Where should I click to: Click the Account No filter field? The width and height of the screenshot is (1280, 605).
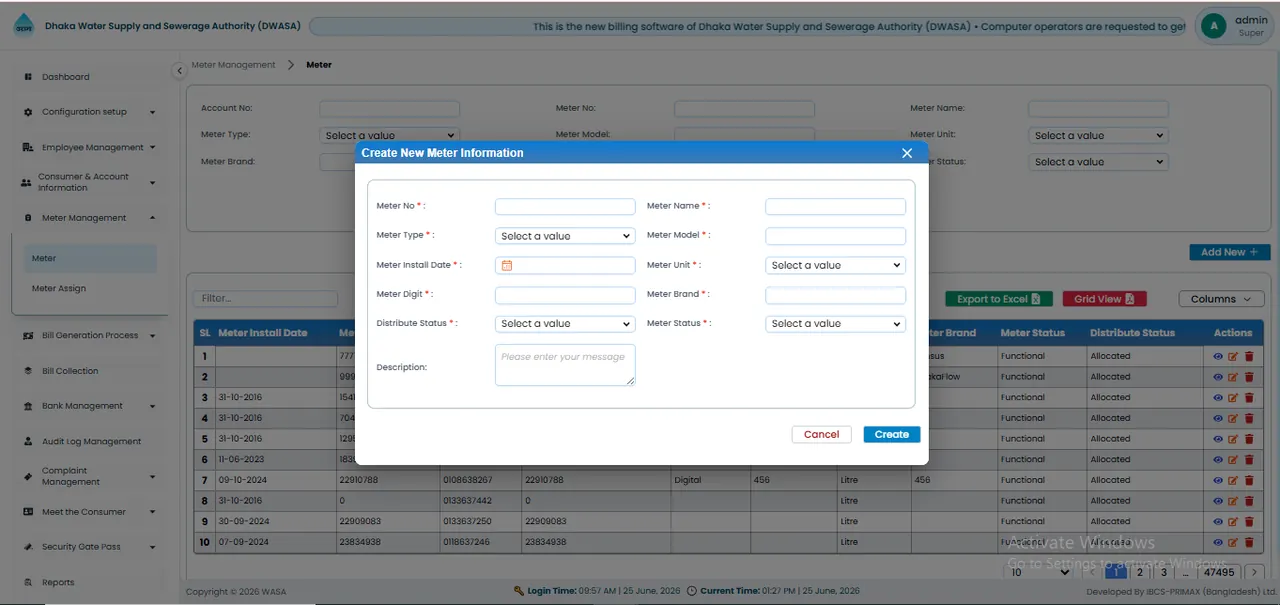tap(389, 108)
